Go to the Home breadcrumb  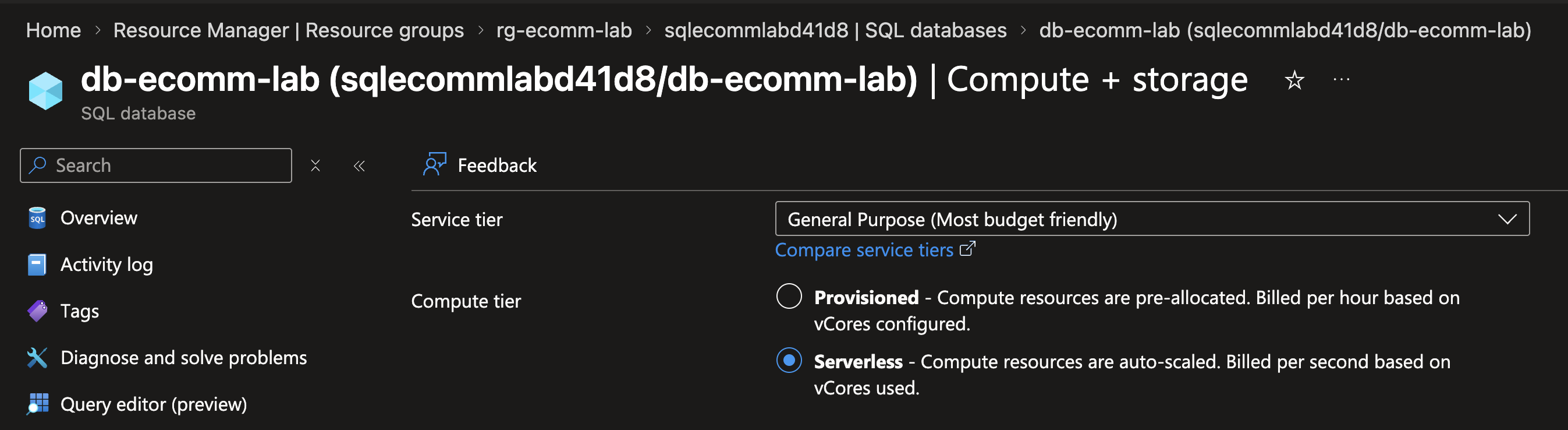(x=54, y=30)
